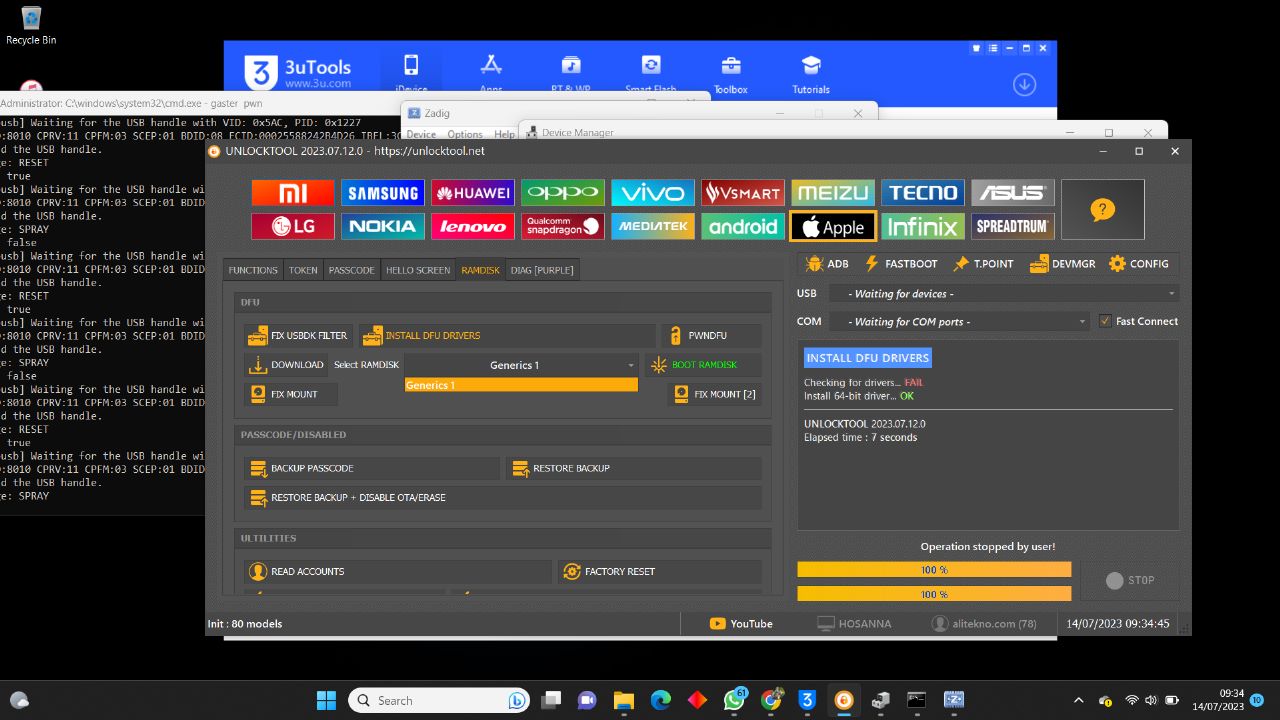Click the first 100 % progress bar

point(934,570)
